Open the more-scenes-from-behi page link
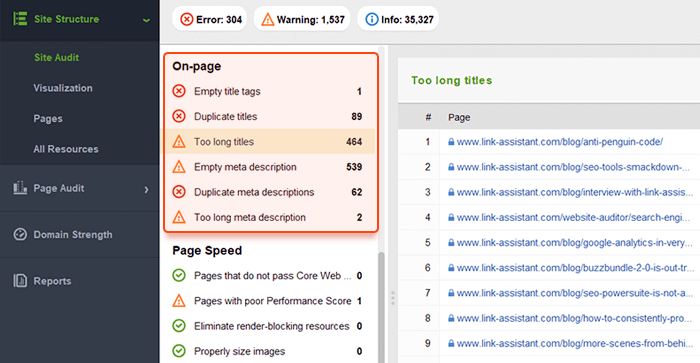700x363 pixels. pos(575,343)
